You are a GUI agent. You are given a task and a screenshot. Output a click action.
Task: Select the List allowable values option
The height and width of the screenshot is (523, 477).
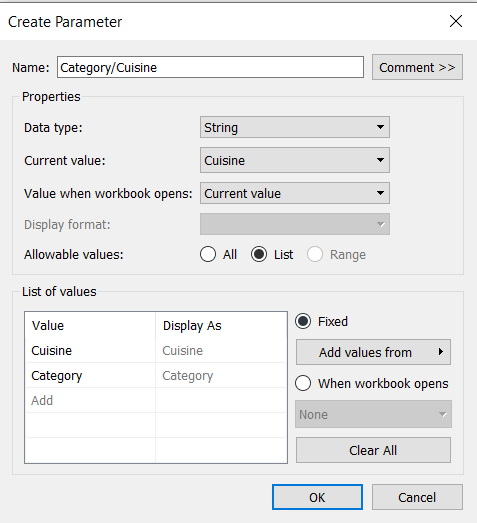tap(259, 254)
